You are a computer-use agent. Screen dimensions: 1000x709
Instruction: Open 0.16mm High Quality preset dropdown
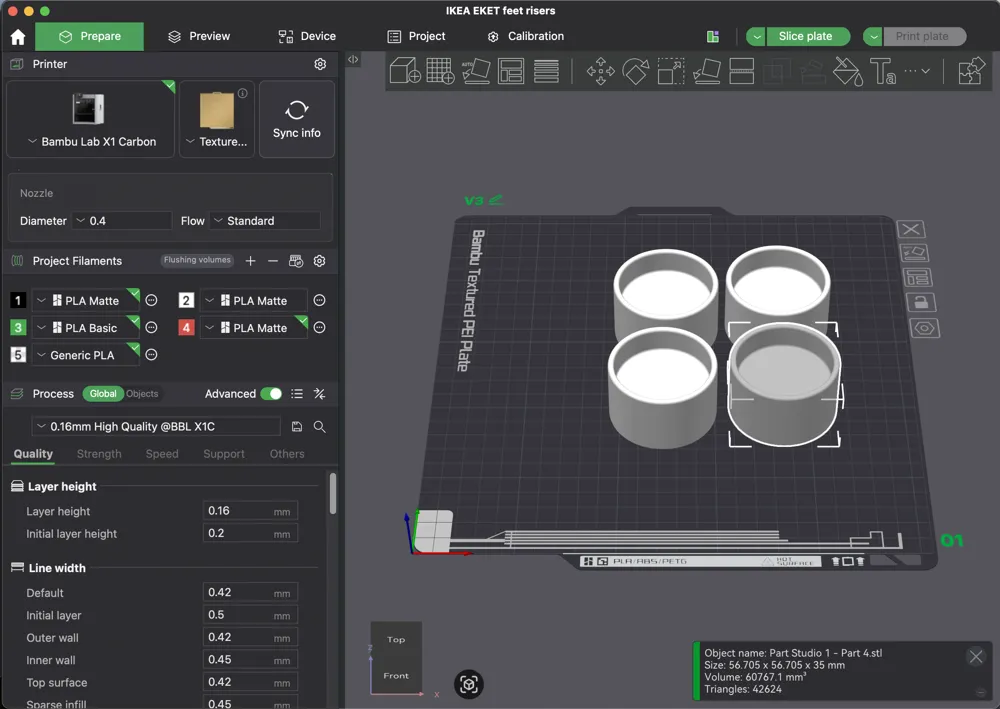coord(156,427)
